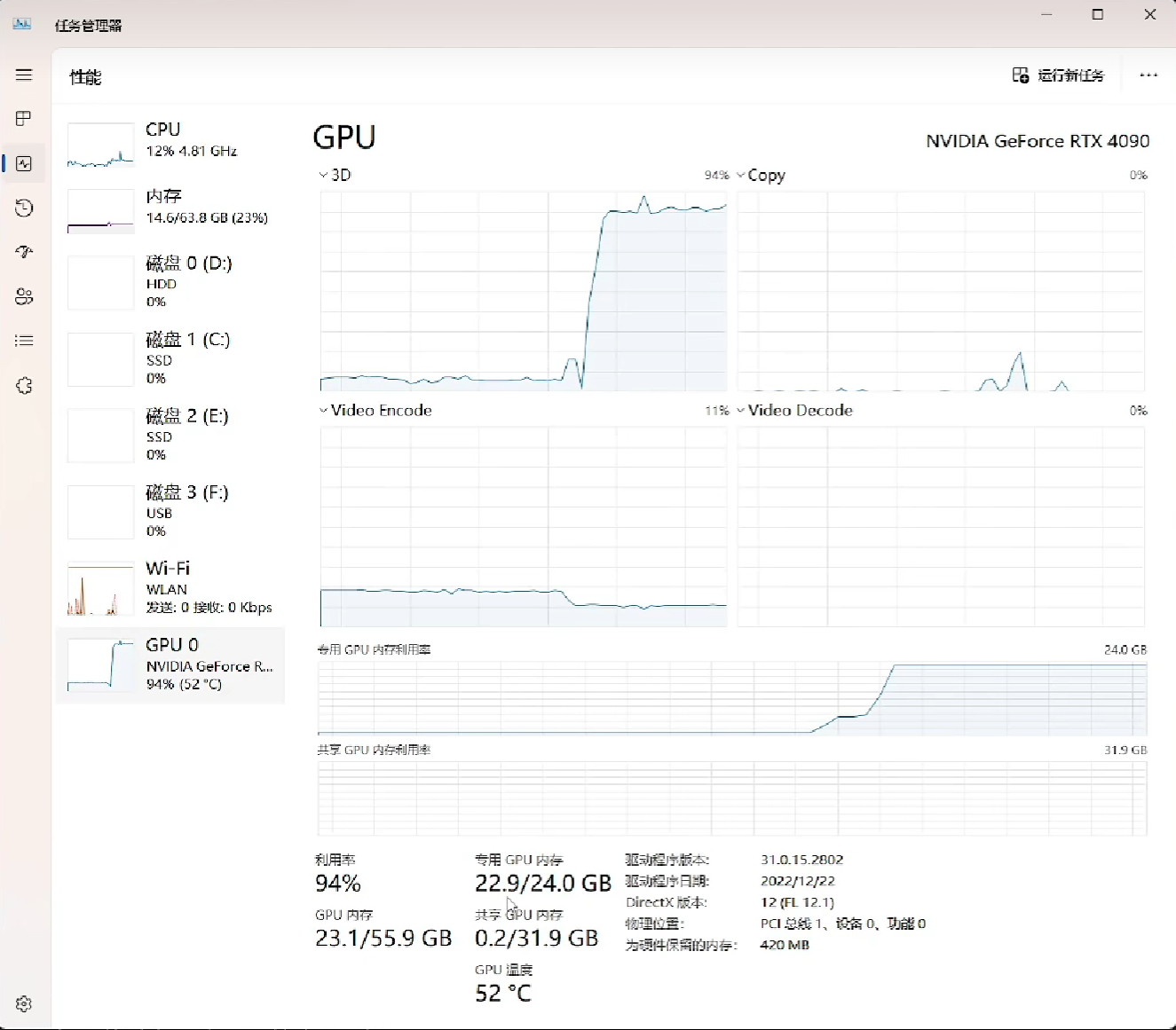Expand the 3D graph engine dropdown
This screenshot has width=1176, height=1030.
pyautogui.click(x=335, y=176)
